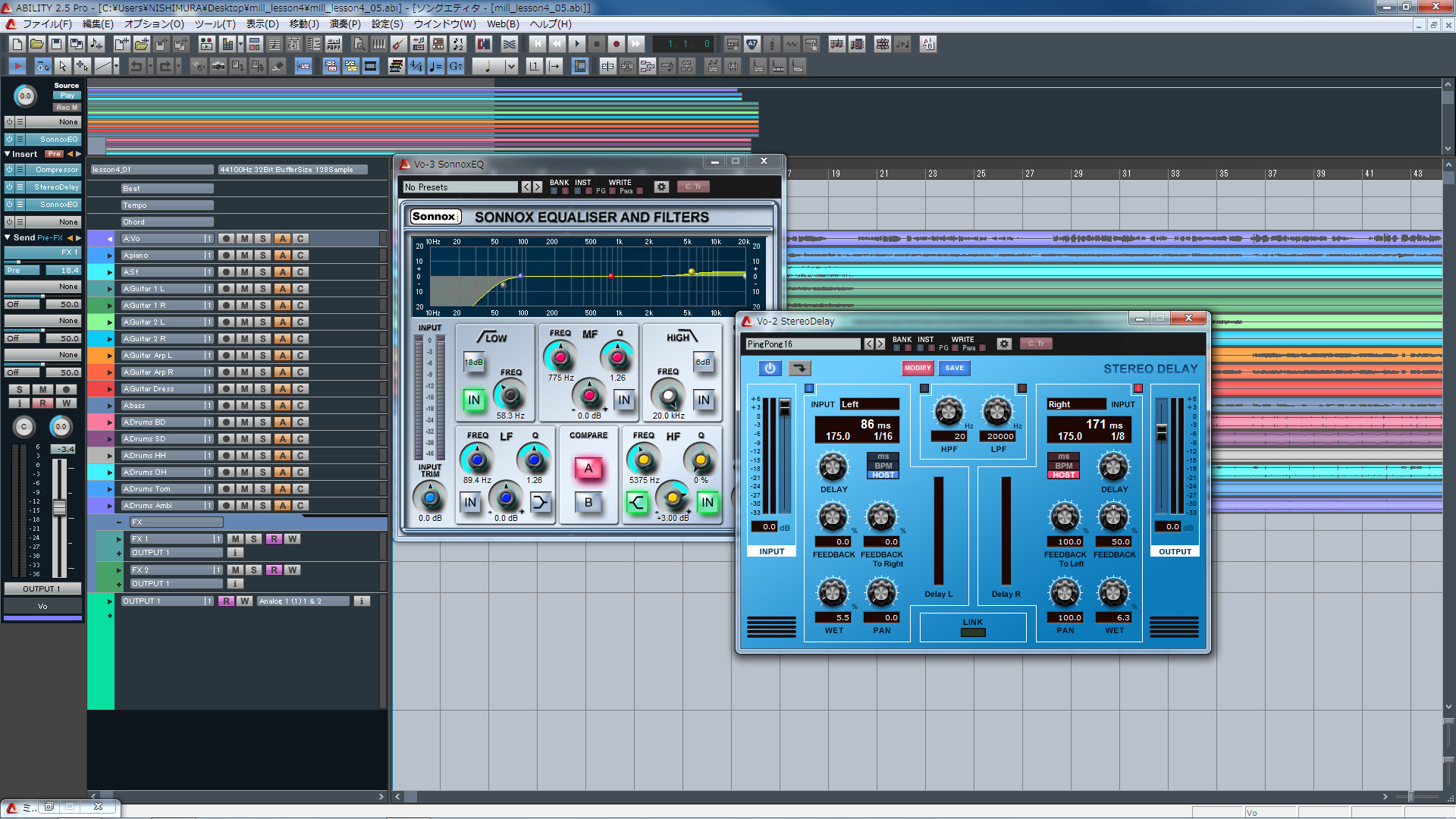The height and width of the screenshot is (819, 1456).
Task: Click the fast-forward transport button
Action: (x=636, y=44)
